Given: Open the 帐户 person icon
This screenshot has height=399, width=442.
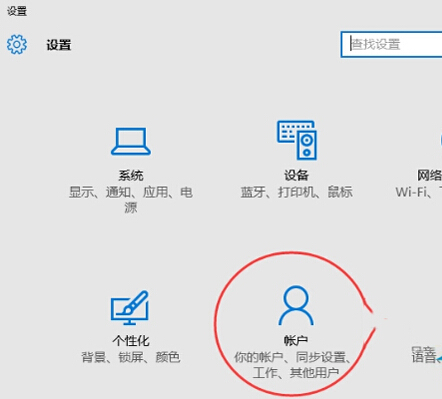Looking at the screenshot, I should (x=296, y=305).
